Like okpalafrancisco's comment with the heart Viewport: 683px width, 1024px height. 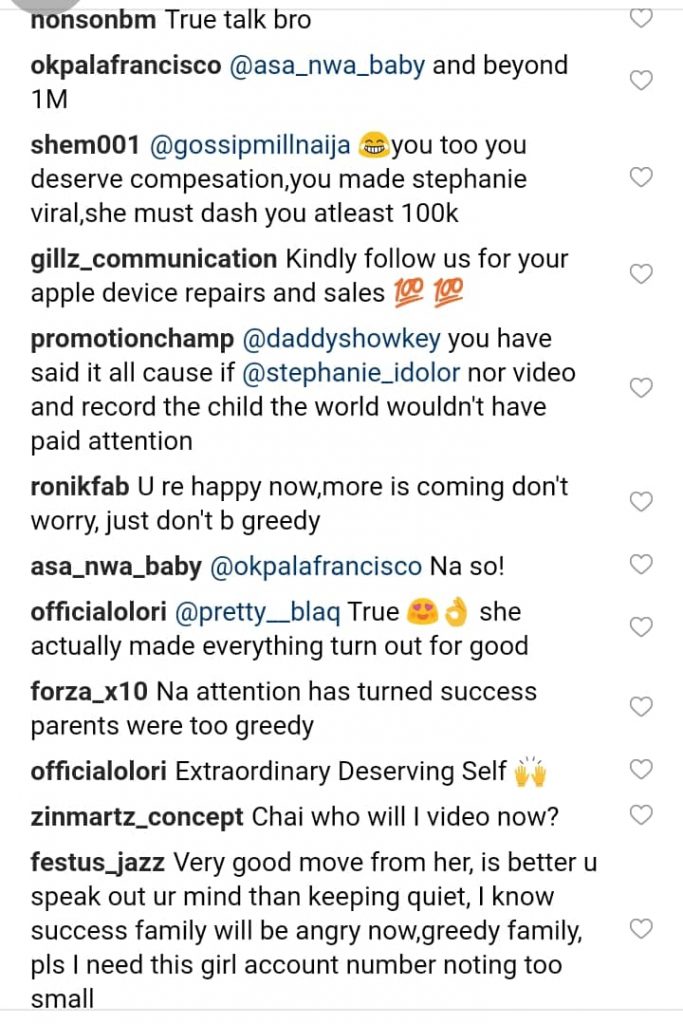(x=641, y=81)
